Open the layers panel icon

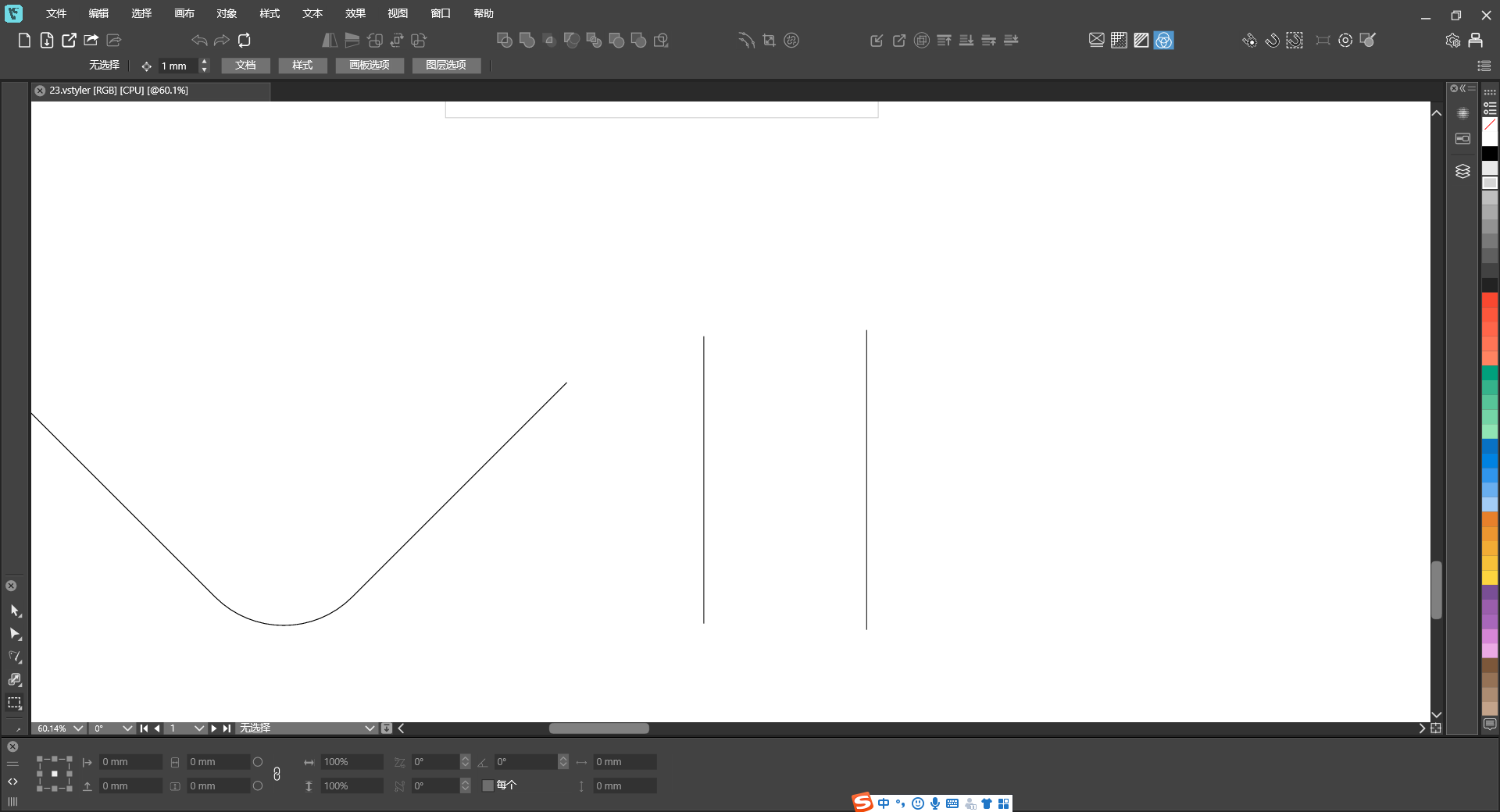click(1462, 171)
